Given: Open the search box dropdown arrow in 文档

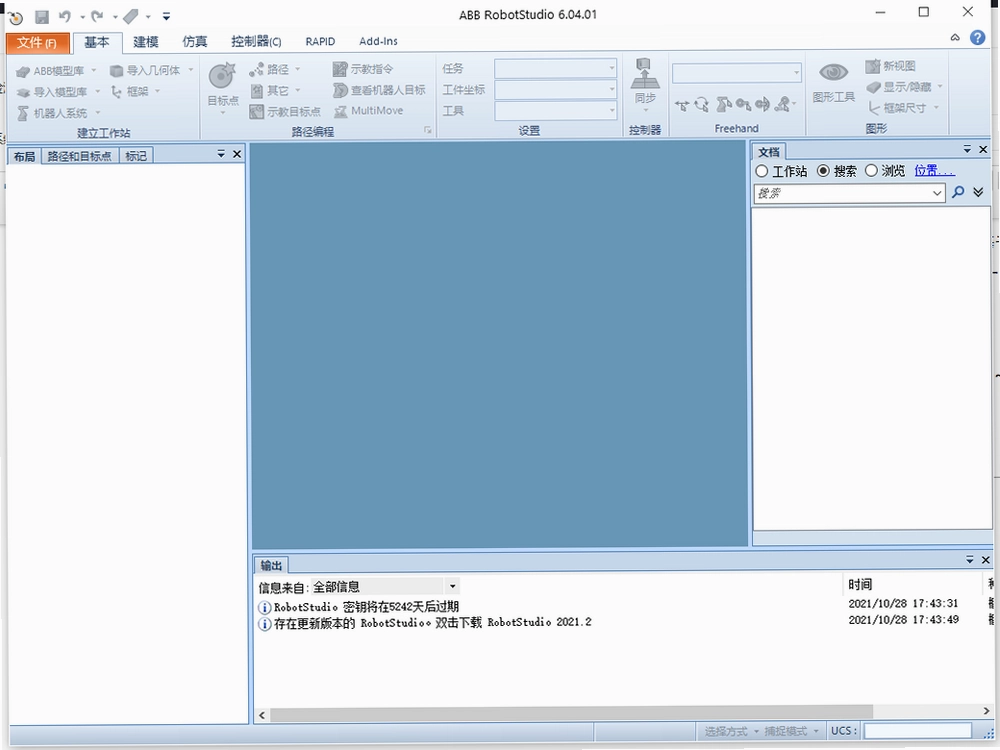Looking at the screenshot, I should (x=936, y=193).
